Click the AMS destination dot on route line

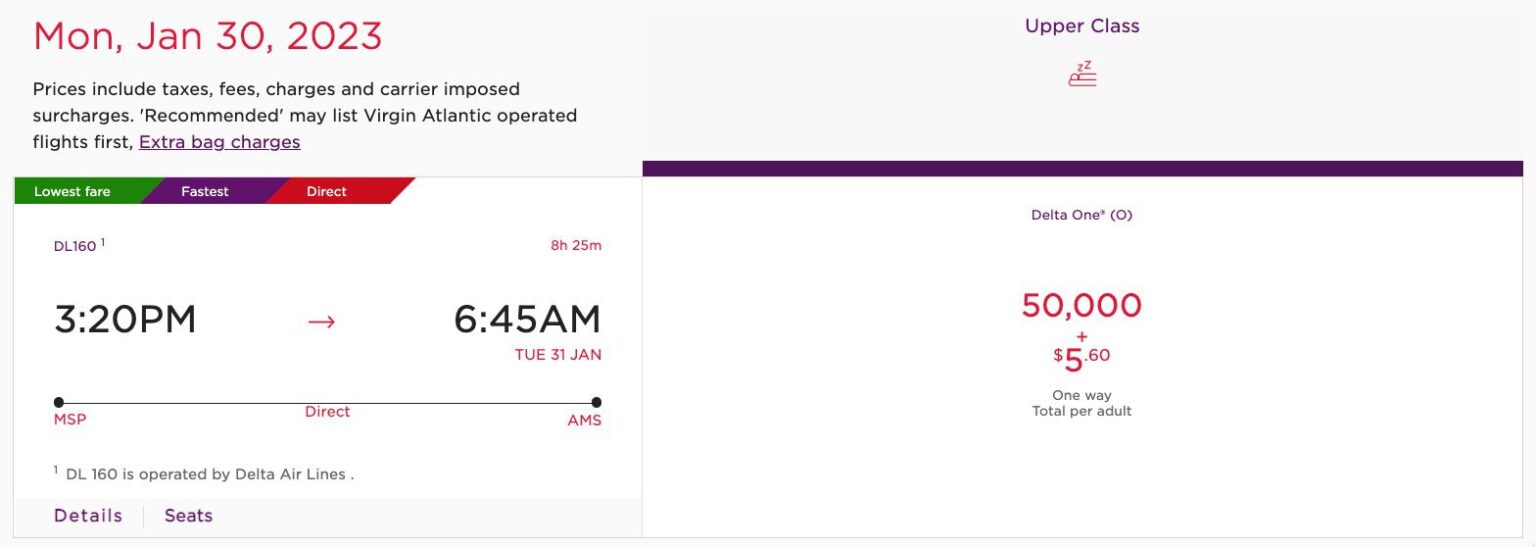(x=596, y=402)
